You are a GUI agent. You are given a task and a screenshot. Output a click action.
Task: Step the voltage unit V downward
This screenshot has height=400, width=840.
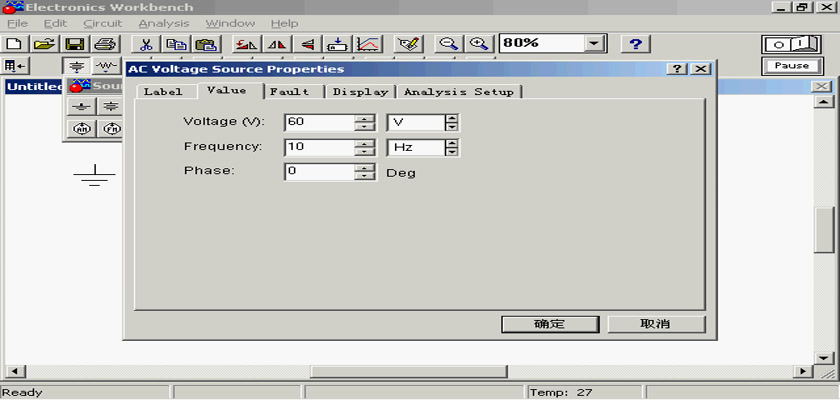click(452, 126)
